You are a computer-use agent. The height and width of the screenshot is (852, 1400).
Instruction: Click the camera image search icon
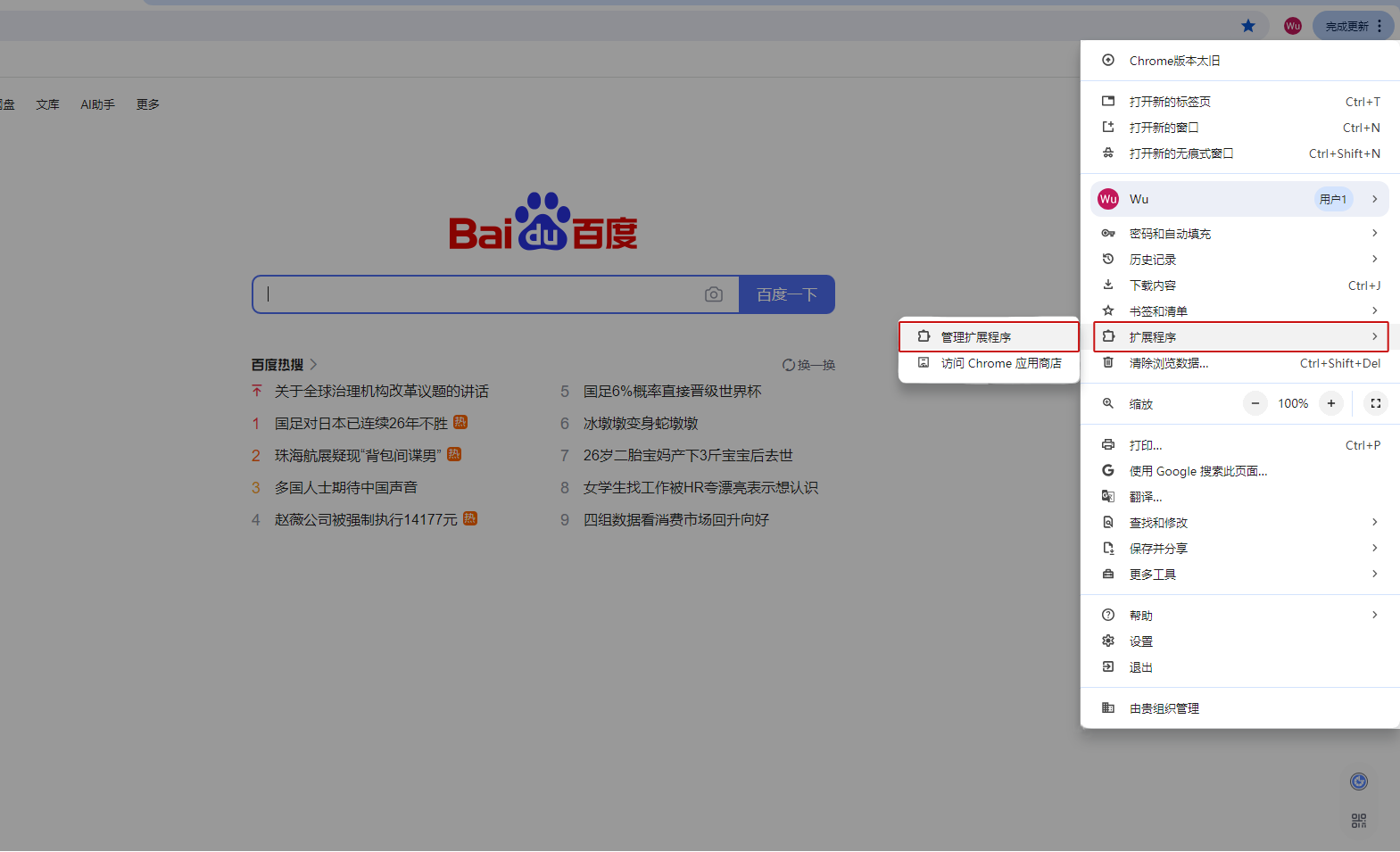(714, 294)
